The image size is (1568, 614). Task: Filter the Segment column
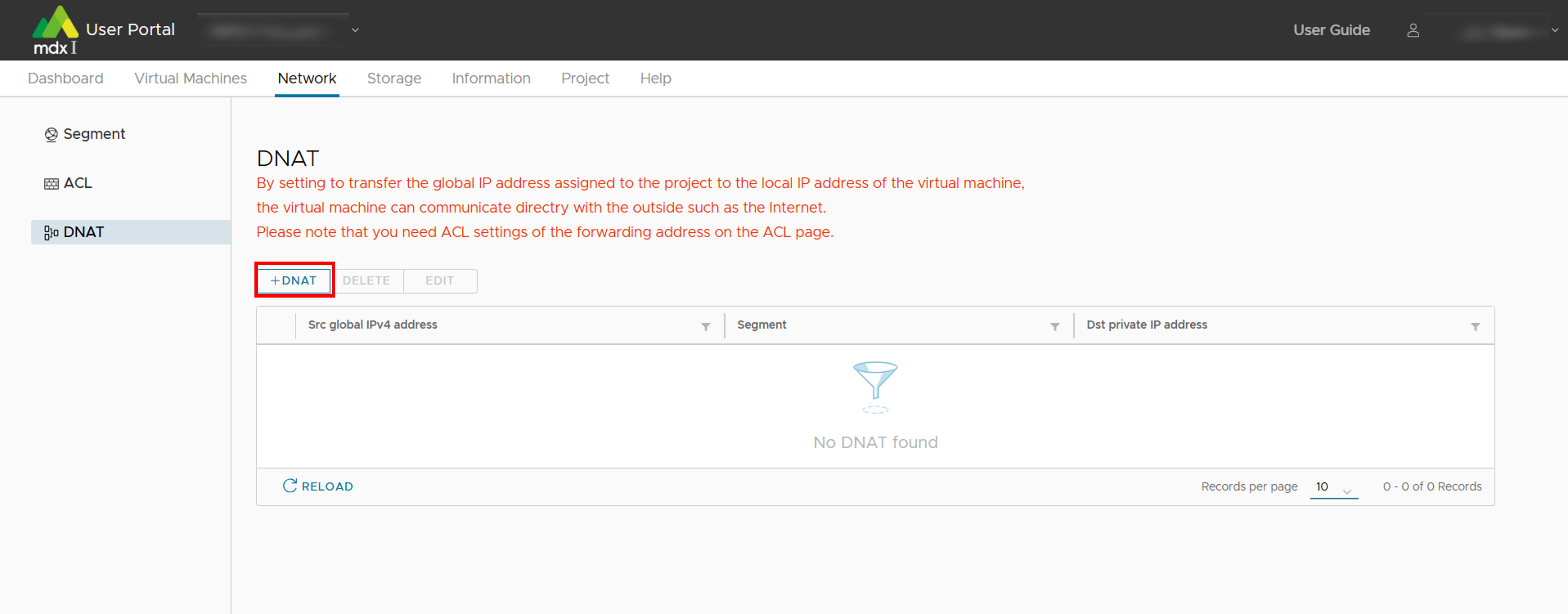pyautogui.click(x=1055, y=327)
